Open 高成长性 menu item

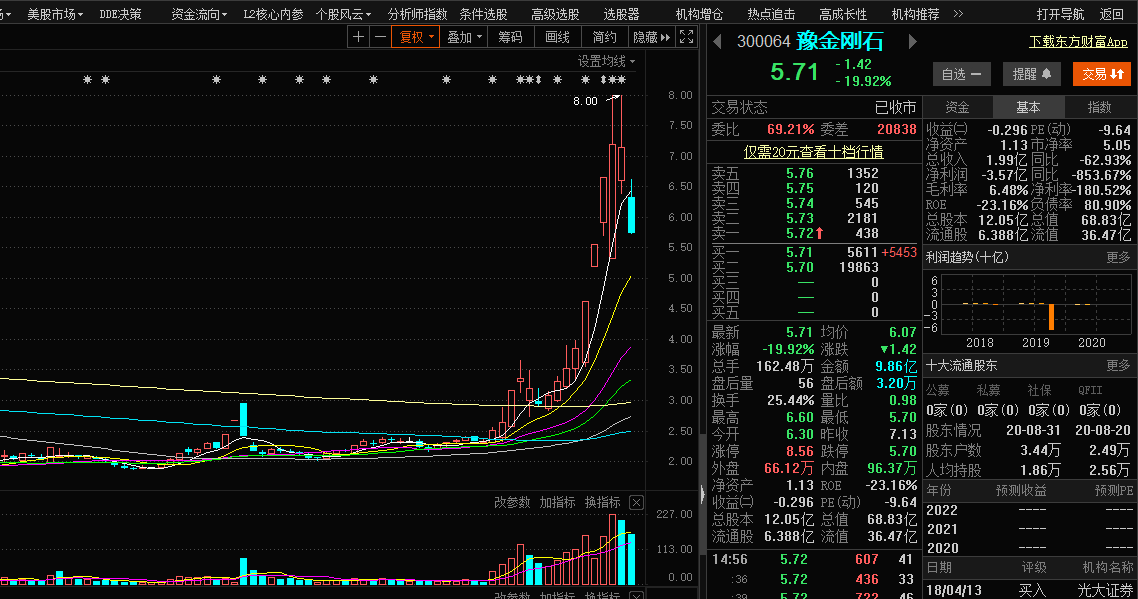(843, 14)
